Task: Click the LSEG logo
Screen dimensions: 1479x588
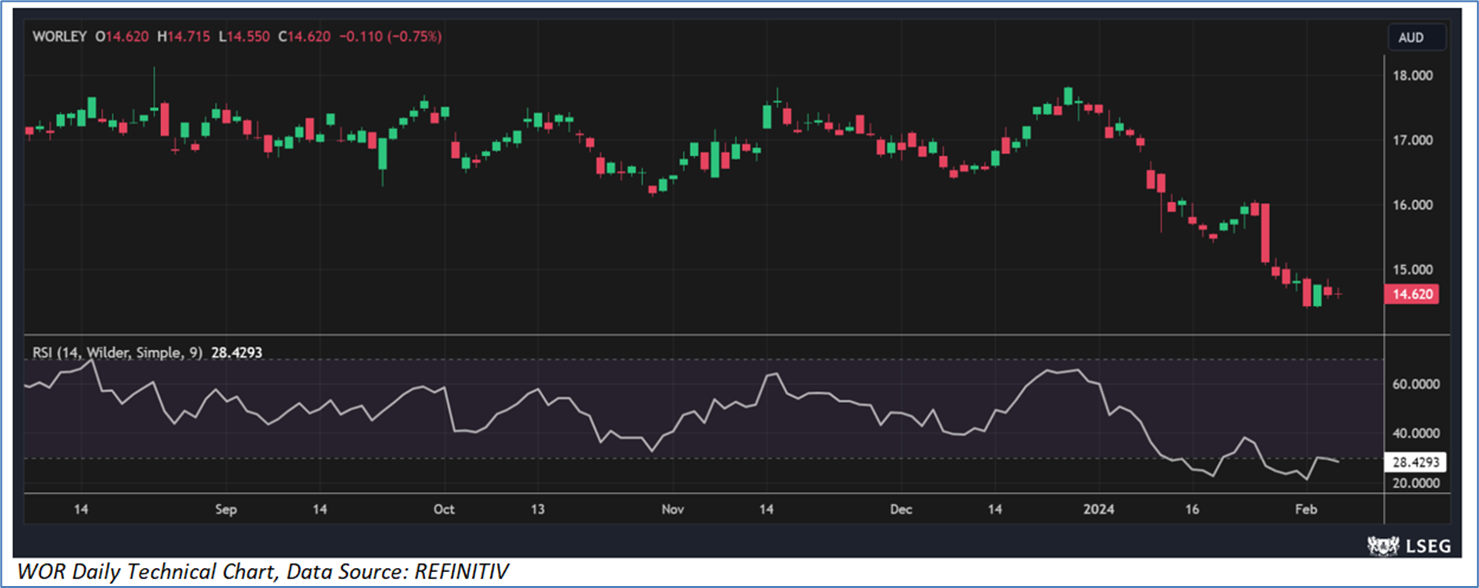Action: pyautogui.click(x=1410, y=545)
